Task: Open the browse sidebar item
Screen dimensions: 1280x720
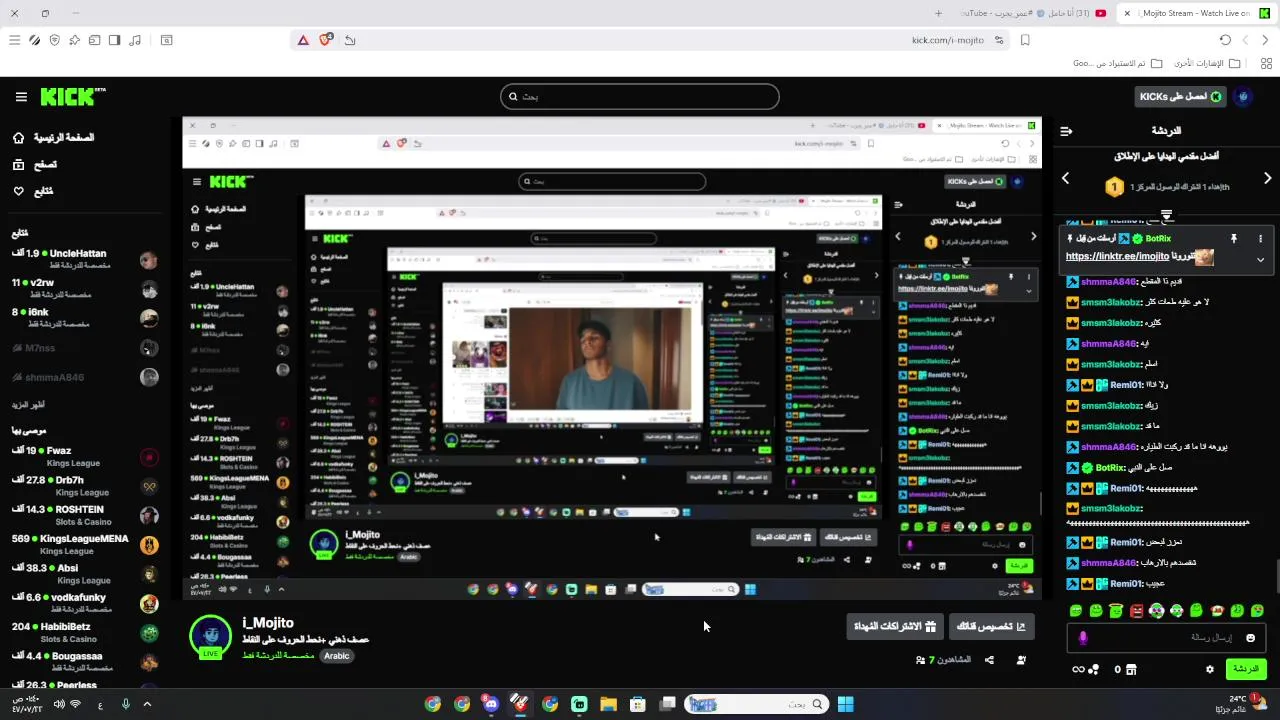Action: tap(35, 164)
